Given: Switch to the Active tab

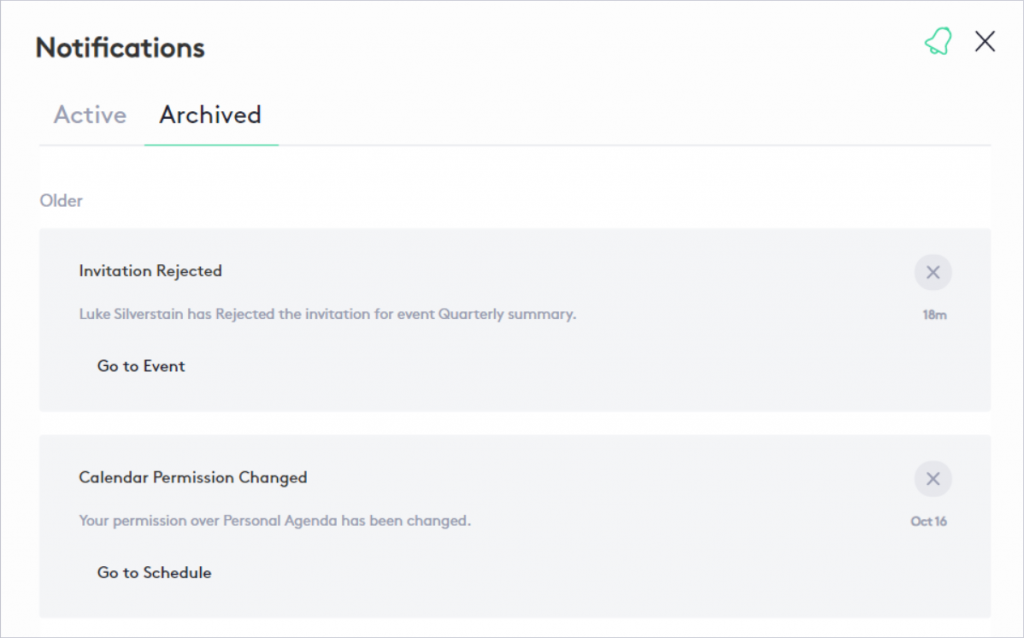Looking at the screenshot, I should click(x=90, y=115).
